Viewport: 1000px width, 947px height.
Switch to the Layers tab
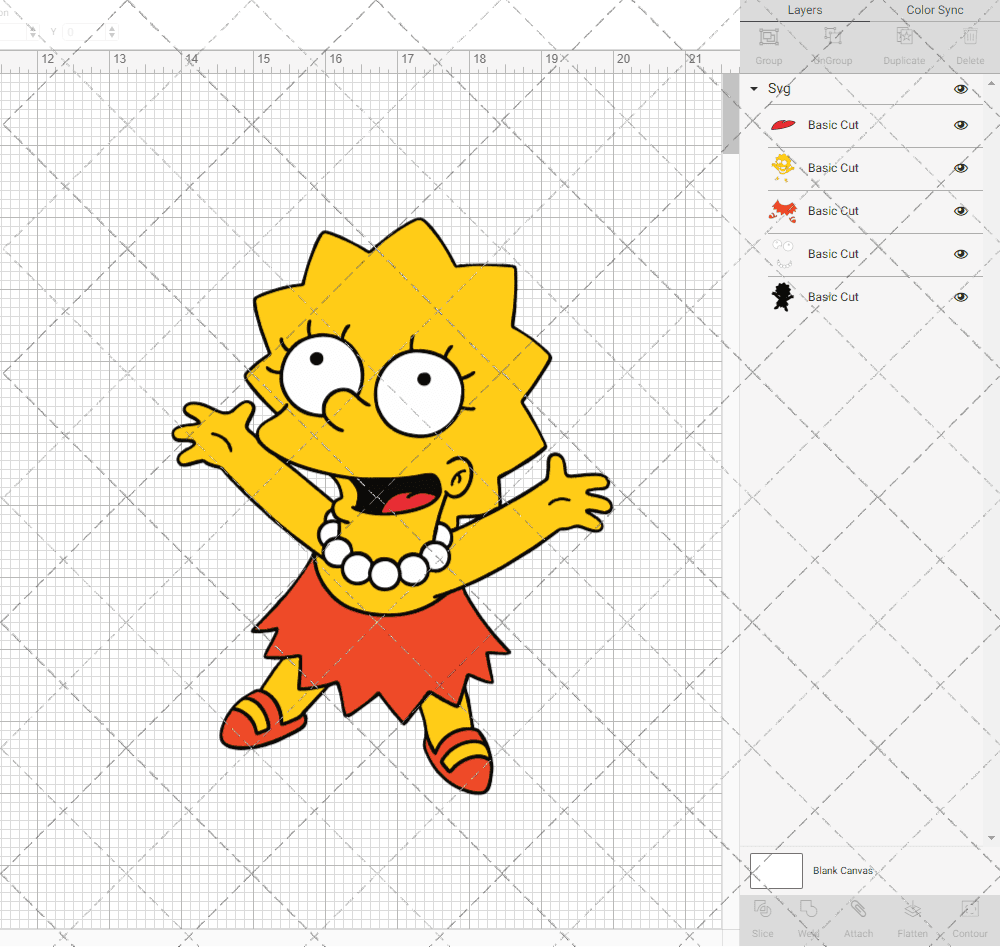(804, 10)
